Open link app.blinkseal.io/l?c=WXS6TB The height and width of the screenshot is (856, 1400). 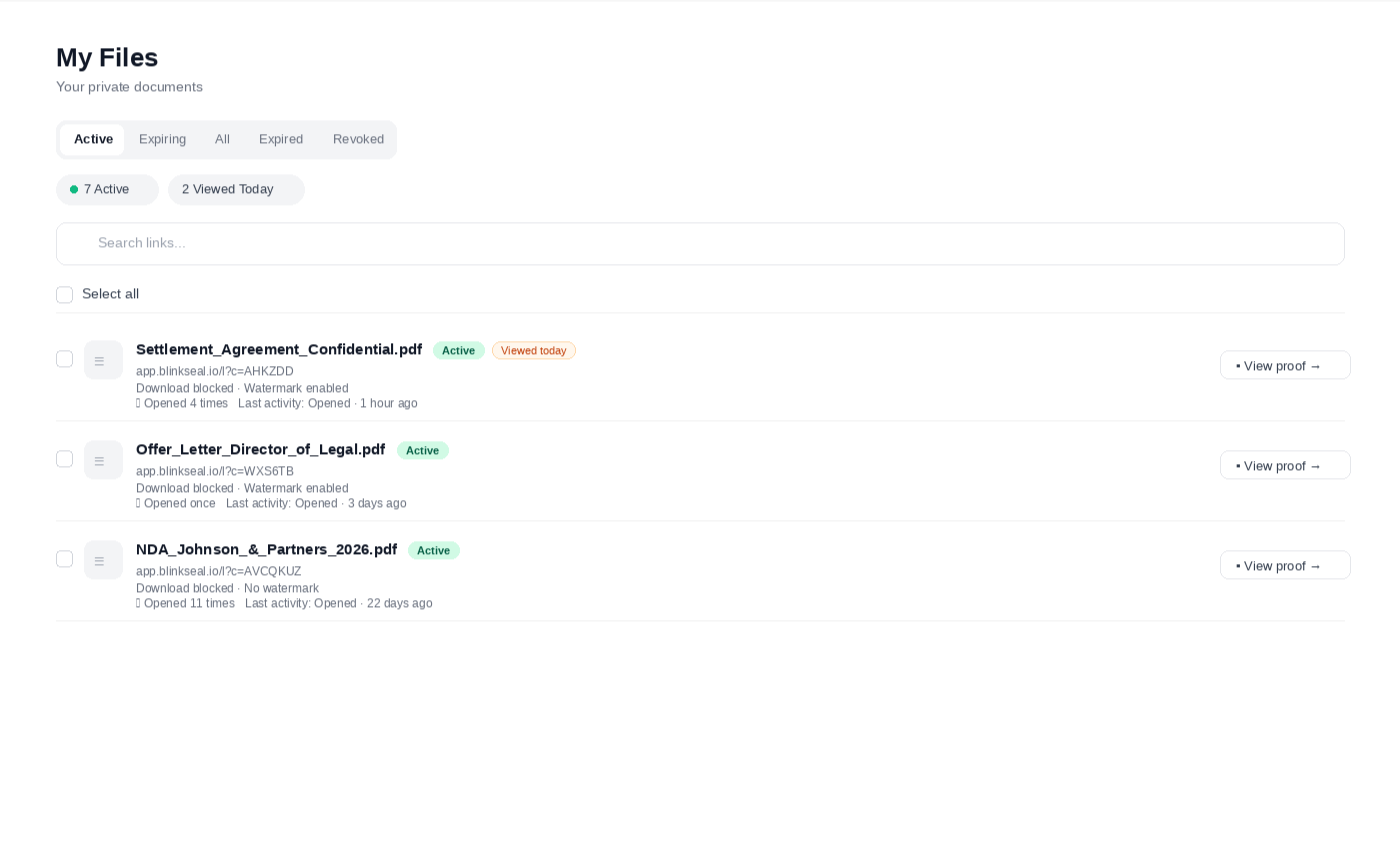tap(214, 471)
